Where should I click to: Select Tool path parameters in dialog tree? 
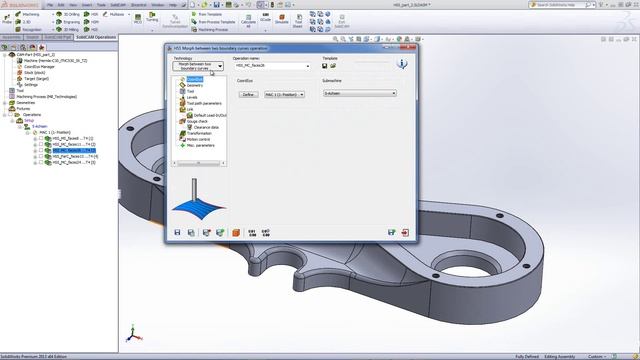(x=204, y=103)
